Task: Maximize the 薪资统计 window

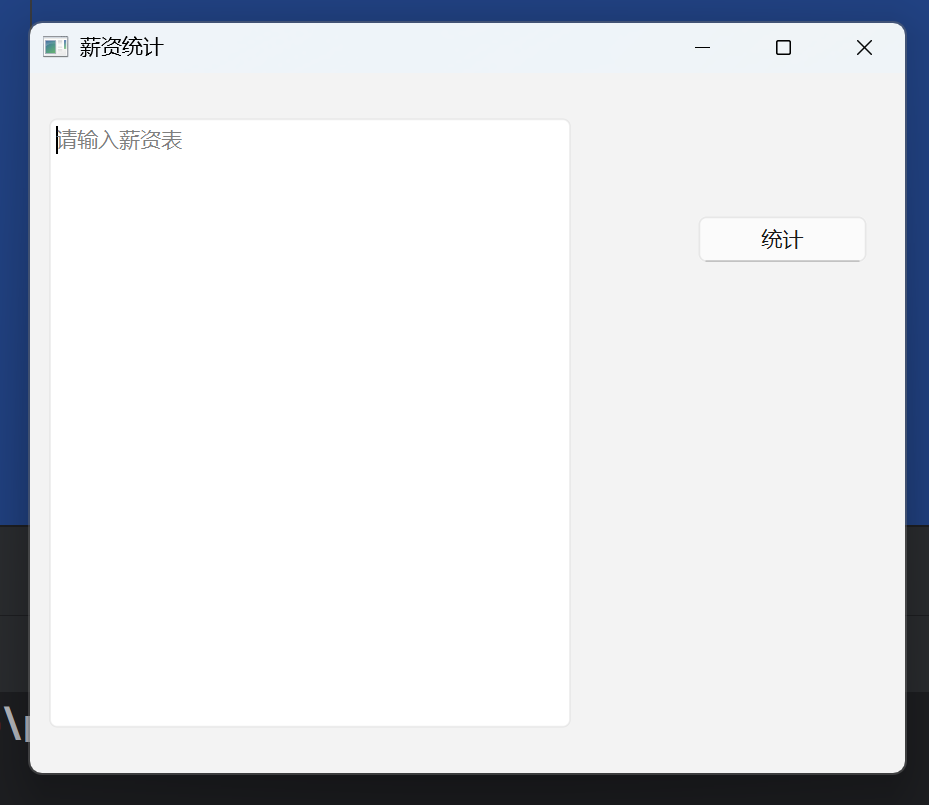Action: (783, 47)
